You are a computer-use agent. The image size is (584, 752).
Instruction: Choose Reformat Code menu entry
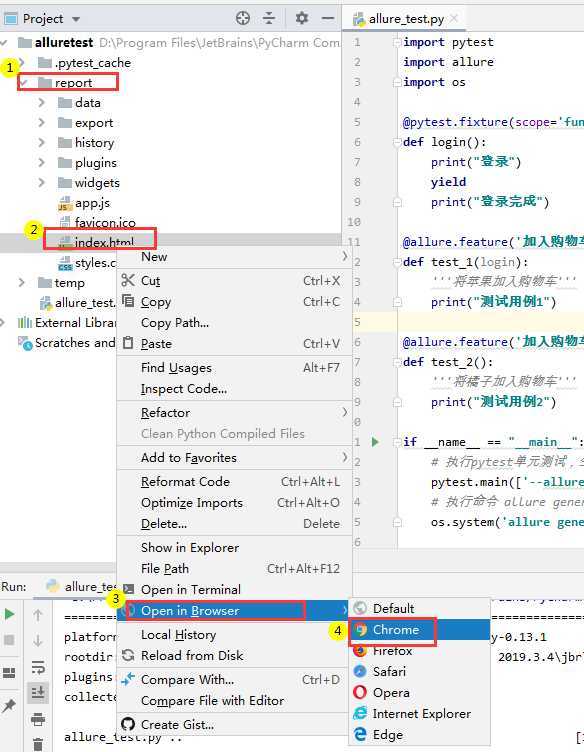pos(234,482)
